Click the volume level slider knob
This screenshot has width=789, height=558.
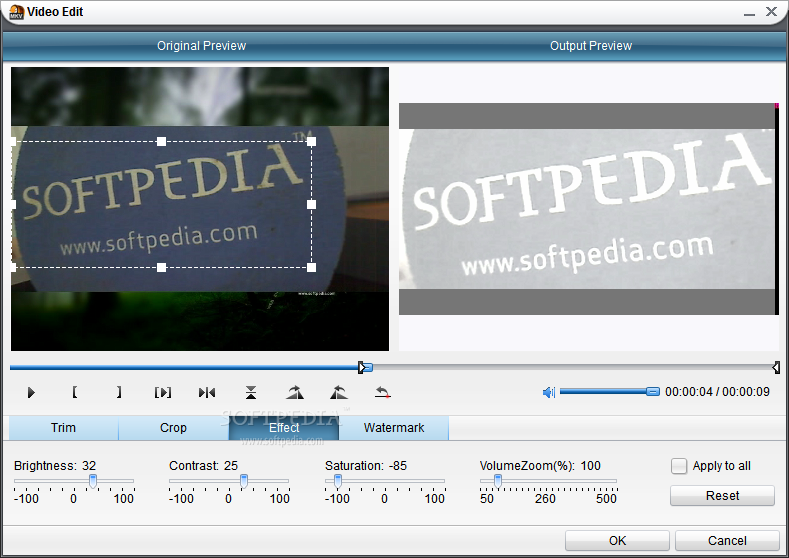point(653,391)
